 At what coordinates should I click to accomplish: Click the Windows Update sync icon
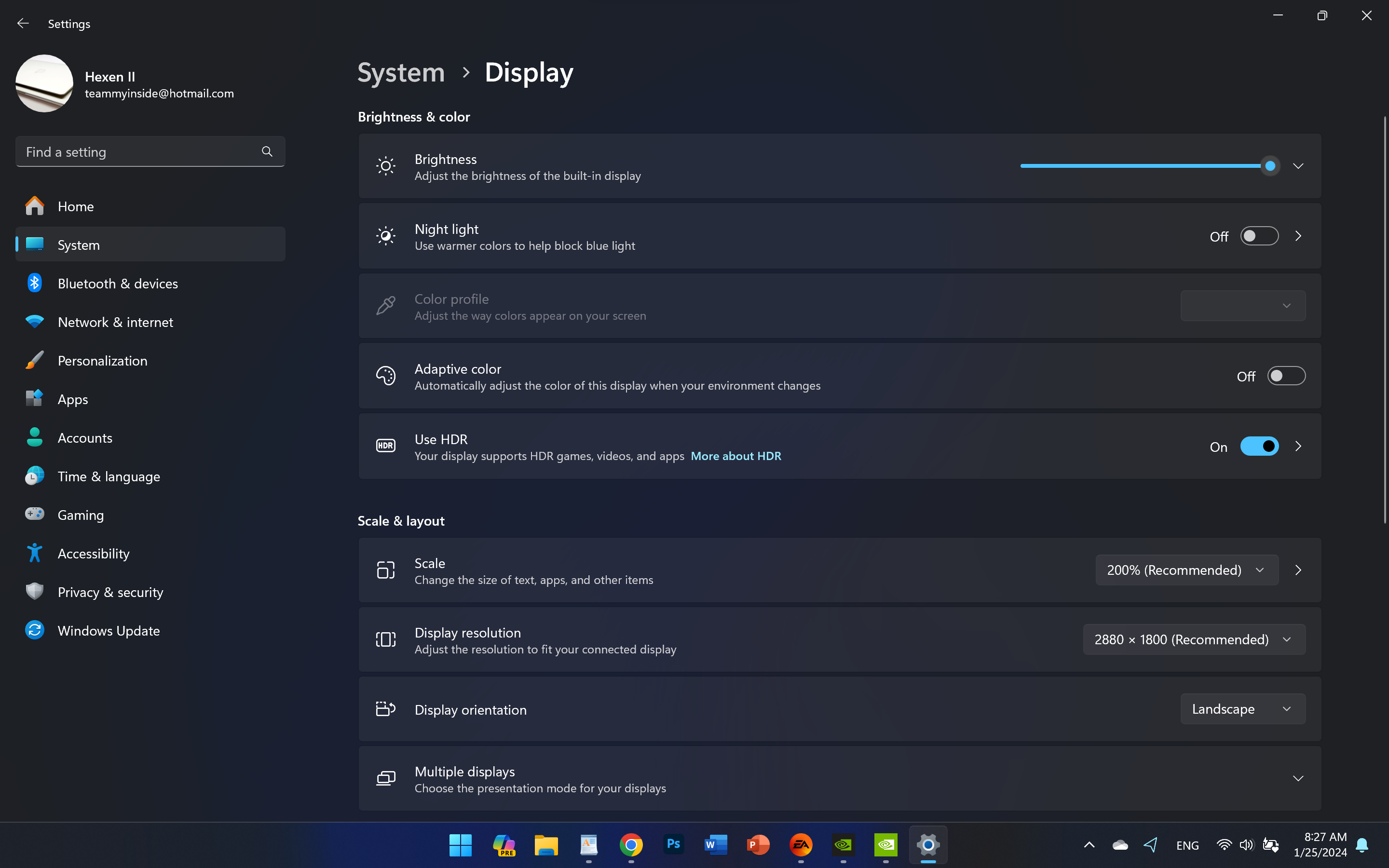click(x=34, y=630)
